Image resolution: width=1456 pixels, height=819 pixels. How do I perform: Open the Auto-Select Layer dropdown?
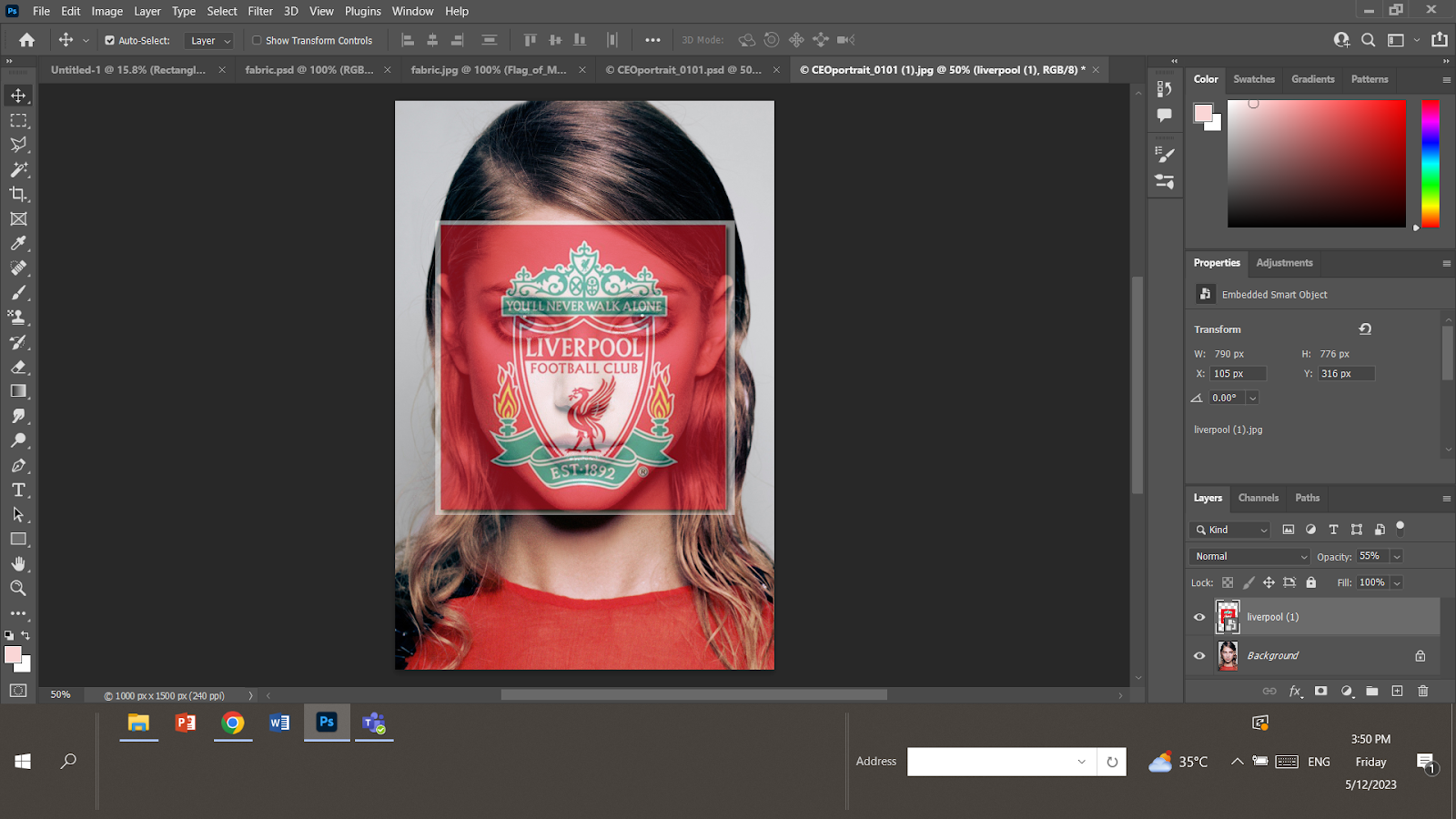click(x=209, y=40)
